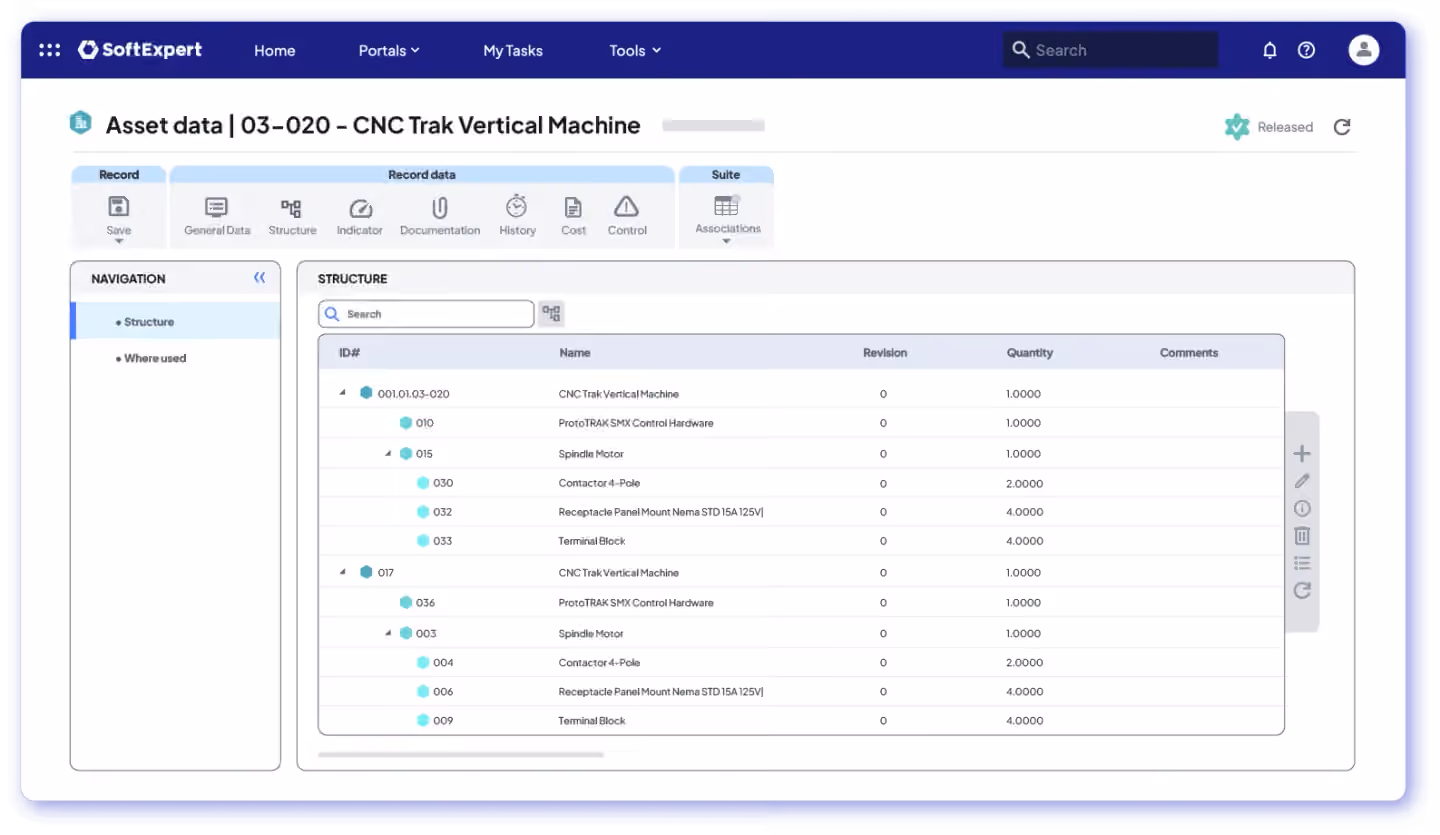Screen dimensions: 1440x835
Task: Click the add plus icon in side toolbar
Action: [x=1302, y=454]
